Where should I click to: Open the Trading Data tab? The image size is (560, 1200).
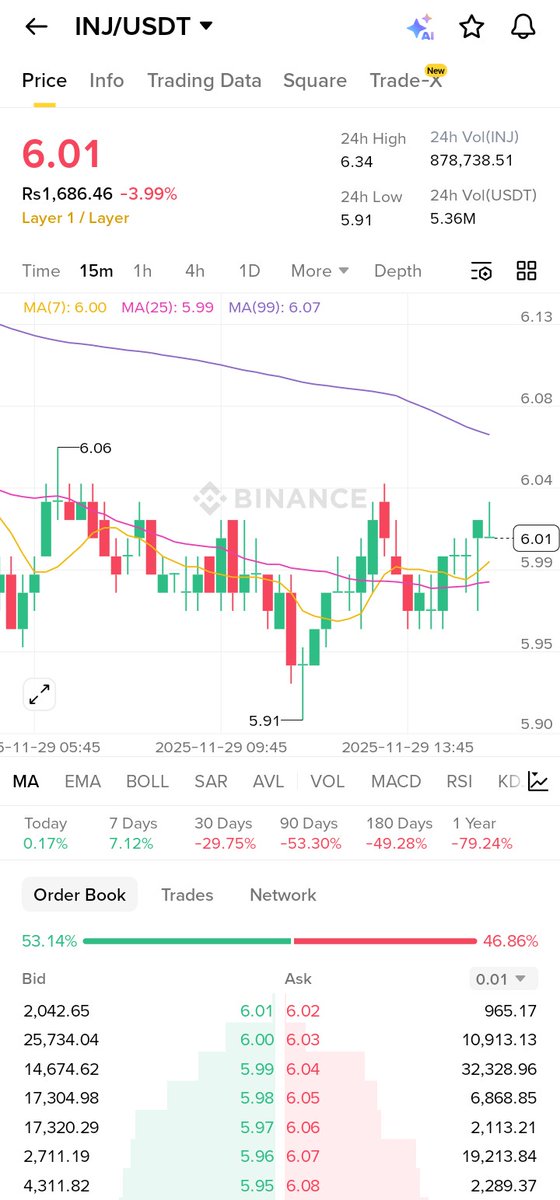pyautogui.click(x=204, y=81)
